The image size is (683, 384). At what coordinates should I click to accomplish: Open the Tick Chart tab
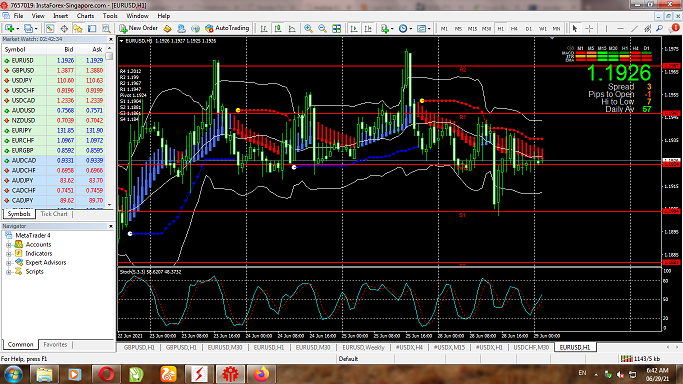tap(54, 214)
